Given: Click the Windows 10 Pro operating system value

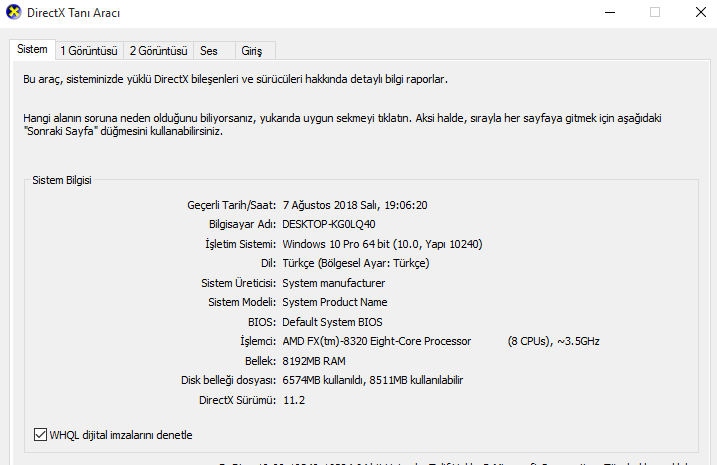Looking at the screenshot, I should pyautogui.click(x=383, y=244).
